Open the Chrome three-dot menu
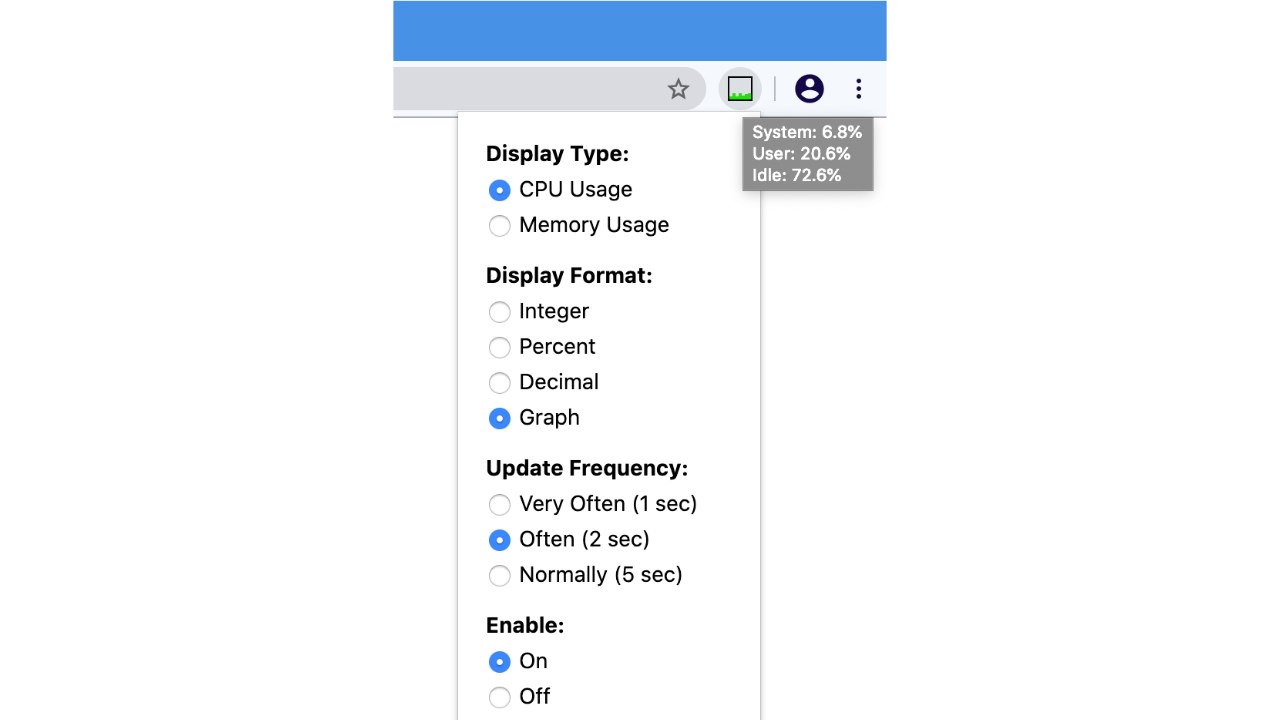This screenshot has width=1280, height=720. pos(858,89)
